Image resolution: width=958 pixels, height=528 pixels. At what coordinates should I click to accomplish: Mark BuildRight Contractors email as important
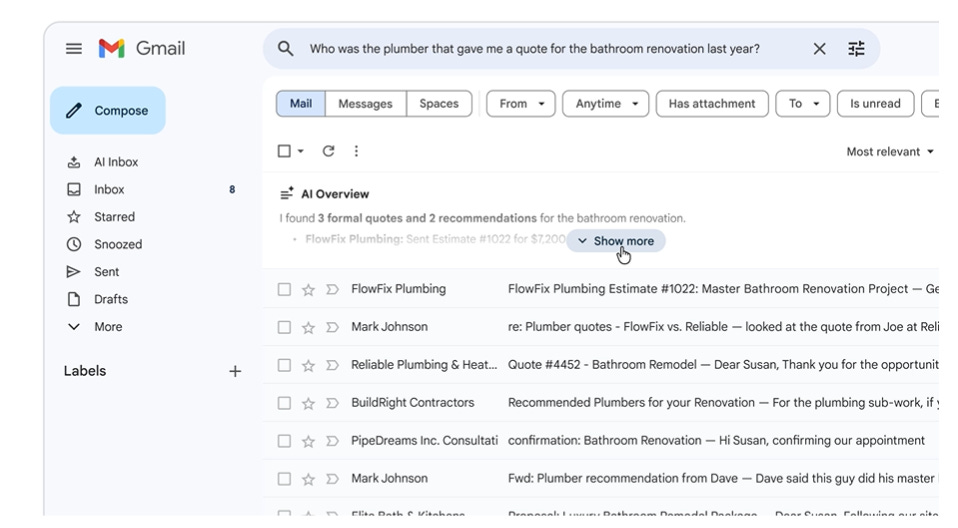pyautogui.click(x=332, y=403)
